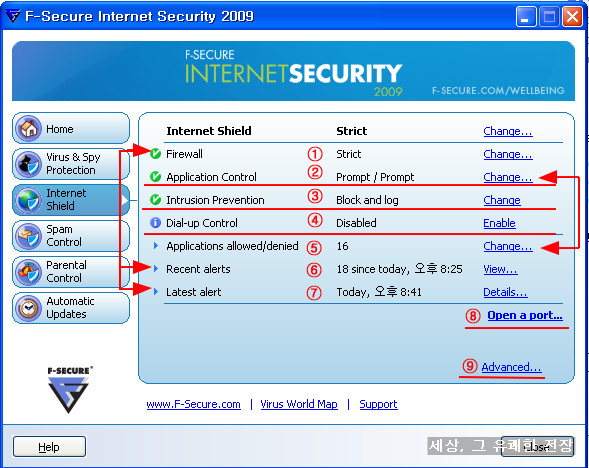Click the Internet Shield globe icon
This screenshot has height=468, width=589.
point(28,200)
